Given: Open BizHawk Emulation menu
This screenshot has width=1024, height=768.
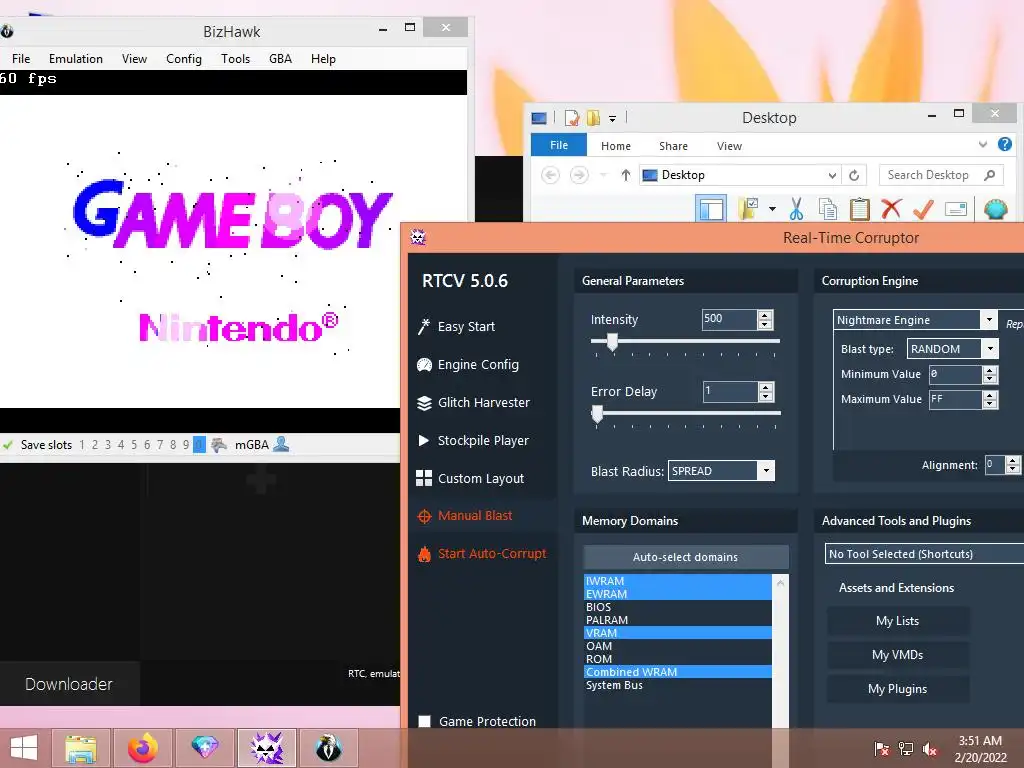Looking at the screenshot, I should 76,59.
